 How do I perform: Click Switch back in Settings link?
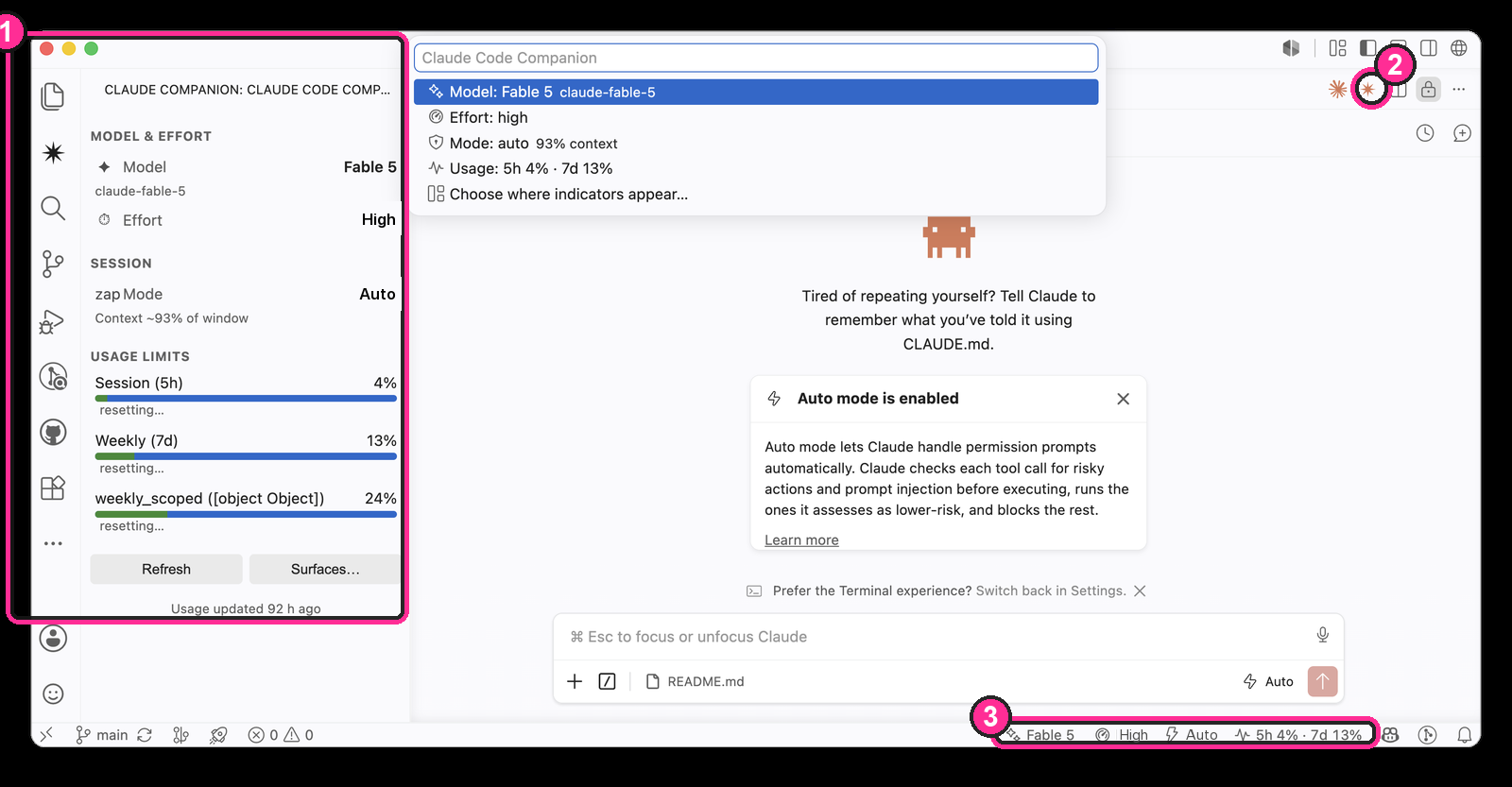(1051, 590)
